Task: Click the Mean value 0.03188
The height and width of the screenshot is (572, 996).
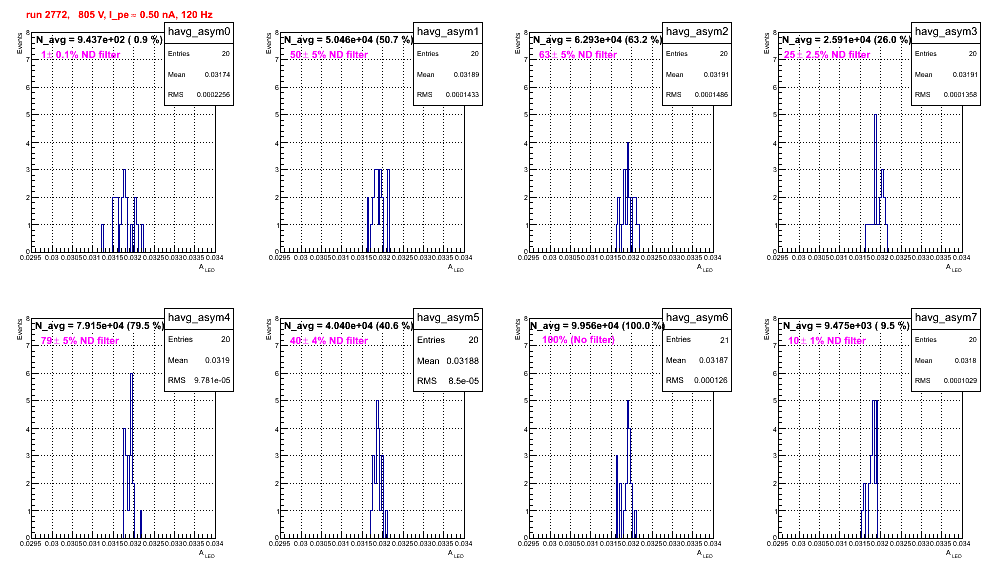Action: [x=463, y=361]
